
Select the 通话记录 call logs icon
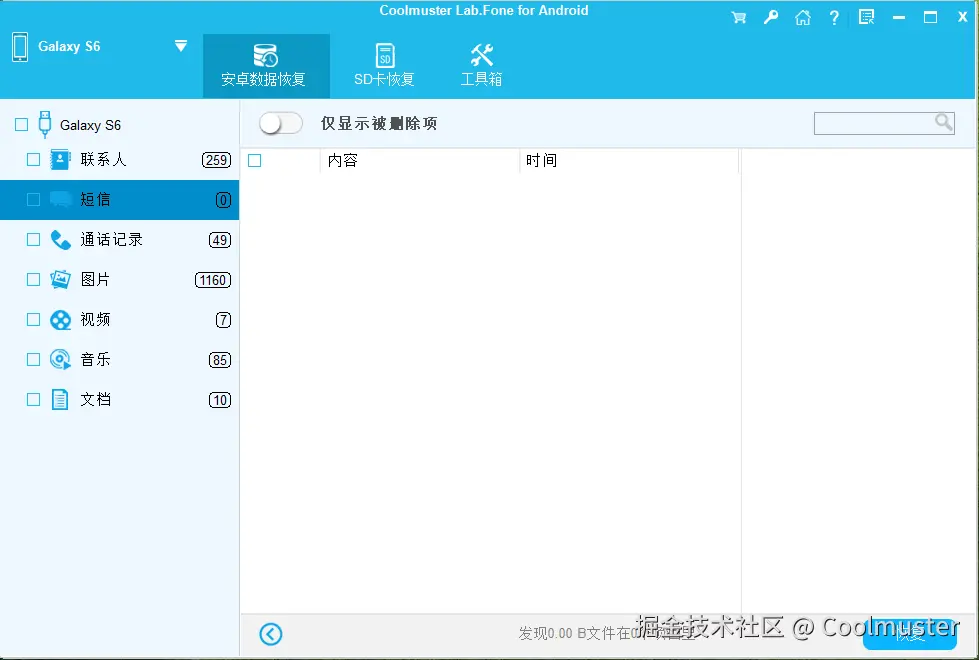tap(58, 239)
